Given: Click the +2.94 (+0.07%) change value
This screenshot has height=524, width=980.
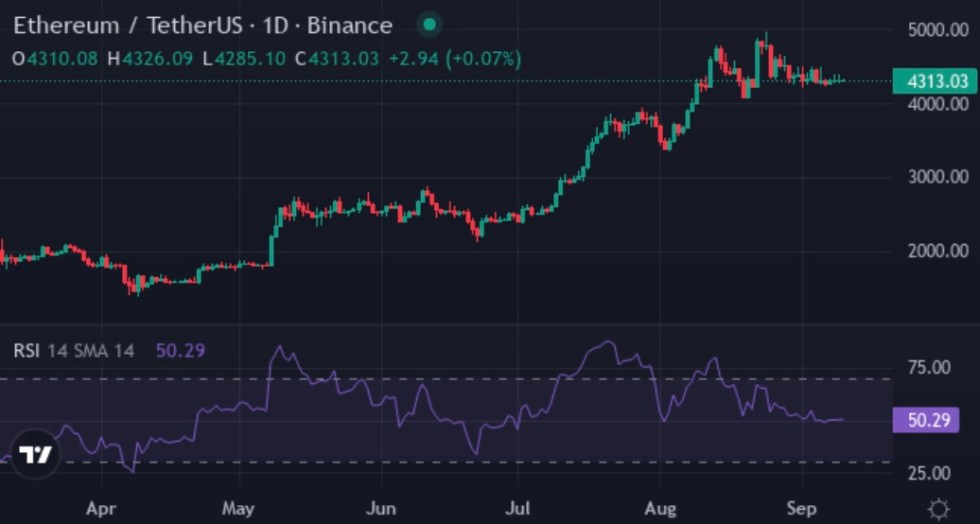Looking at the screenshot, I should tap(455, 59).
